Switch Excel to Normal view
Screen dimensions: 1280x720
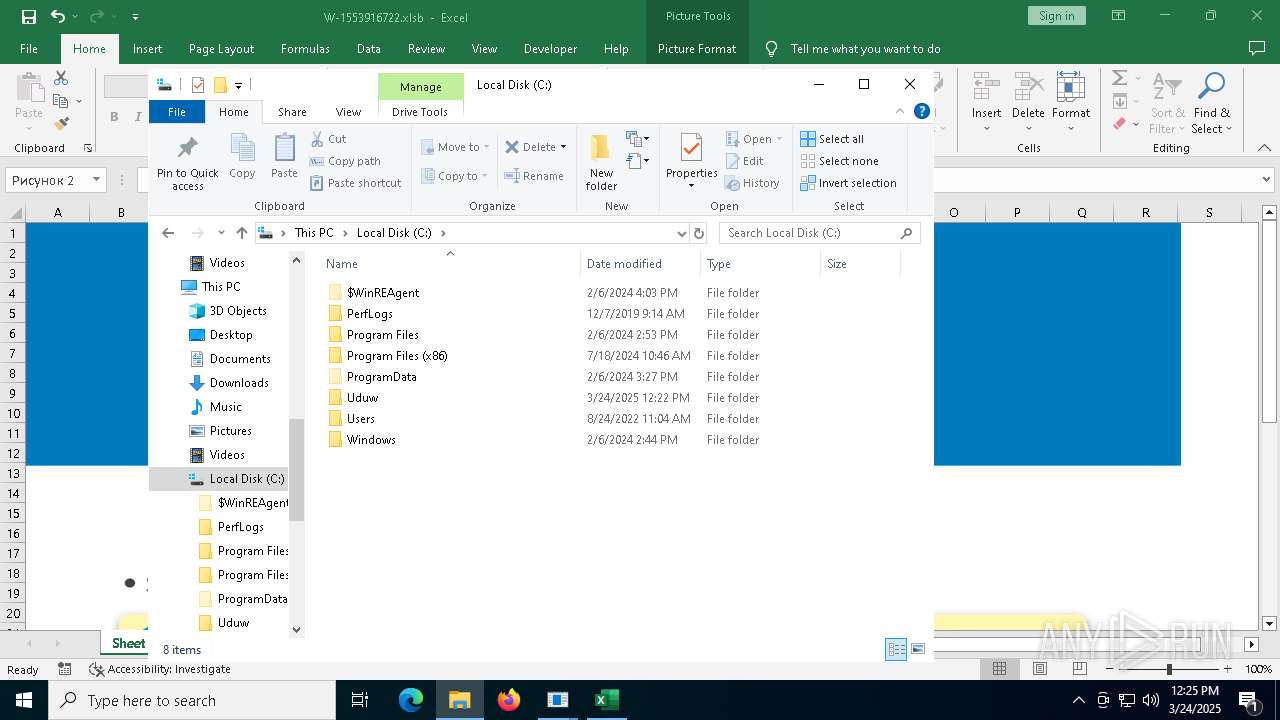tap(999, 669)
